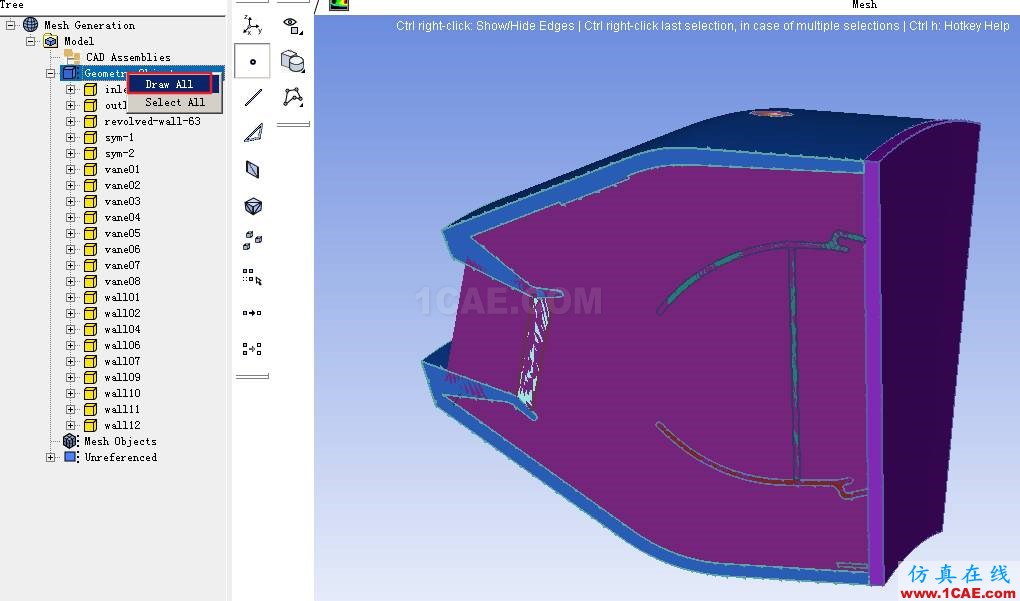Click the Geometry Objects node icon

point(71,73)
